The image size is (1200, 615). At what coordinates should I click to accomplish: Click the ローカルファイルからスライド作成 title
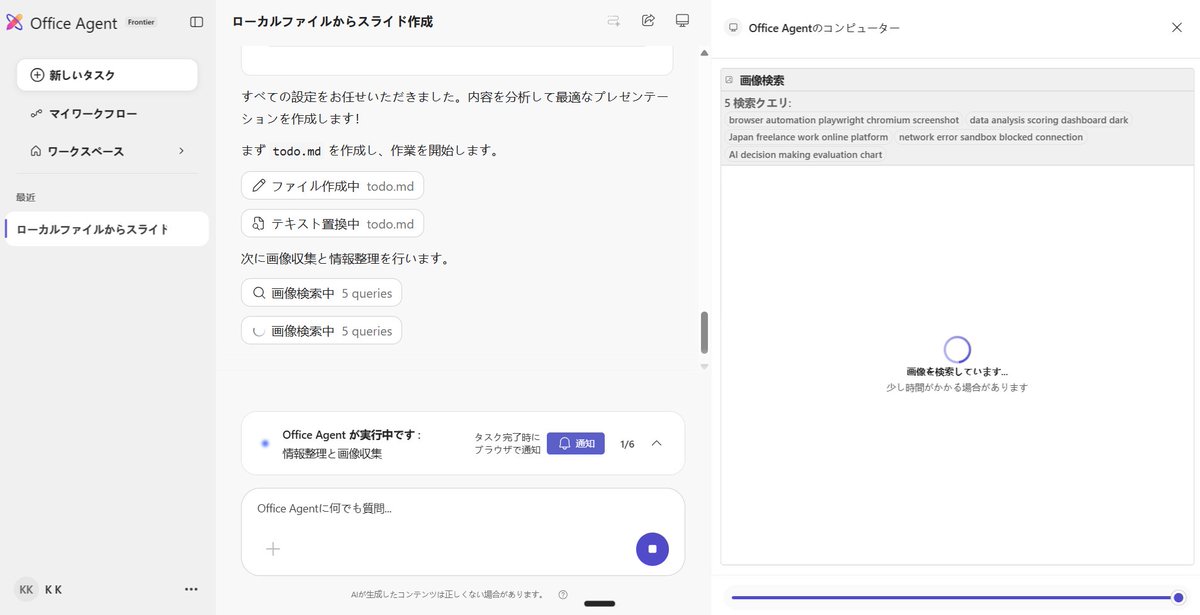(x=332, y=21)
